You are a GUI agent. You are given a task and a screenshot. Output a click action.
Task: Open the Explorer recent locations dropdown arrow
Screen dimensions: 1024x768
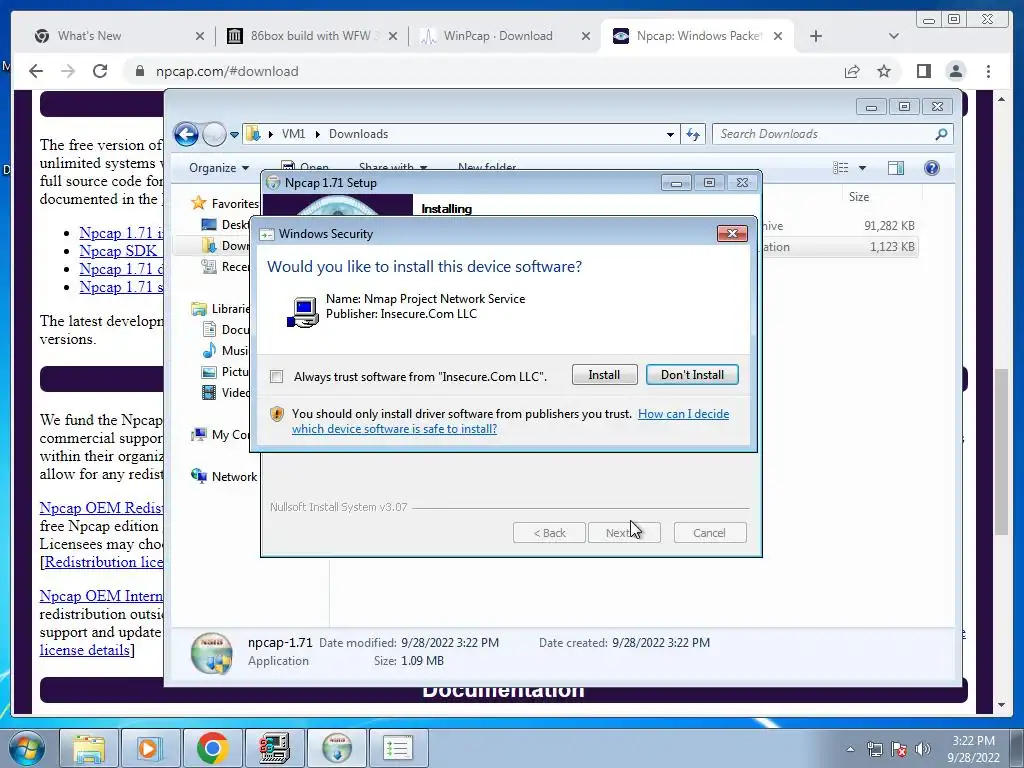click(234, 135)
